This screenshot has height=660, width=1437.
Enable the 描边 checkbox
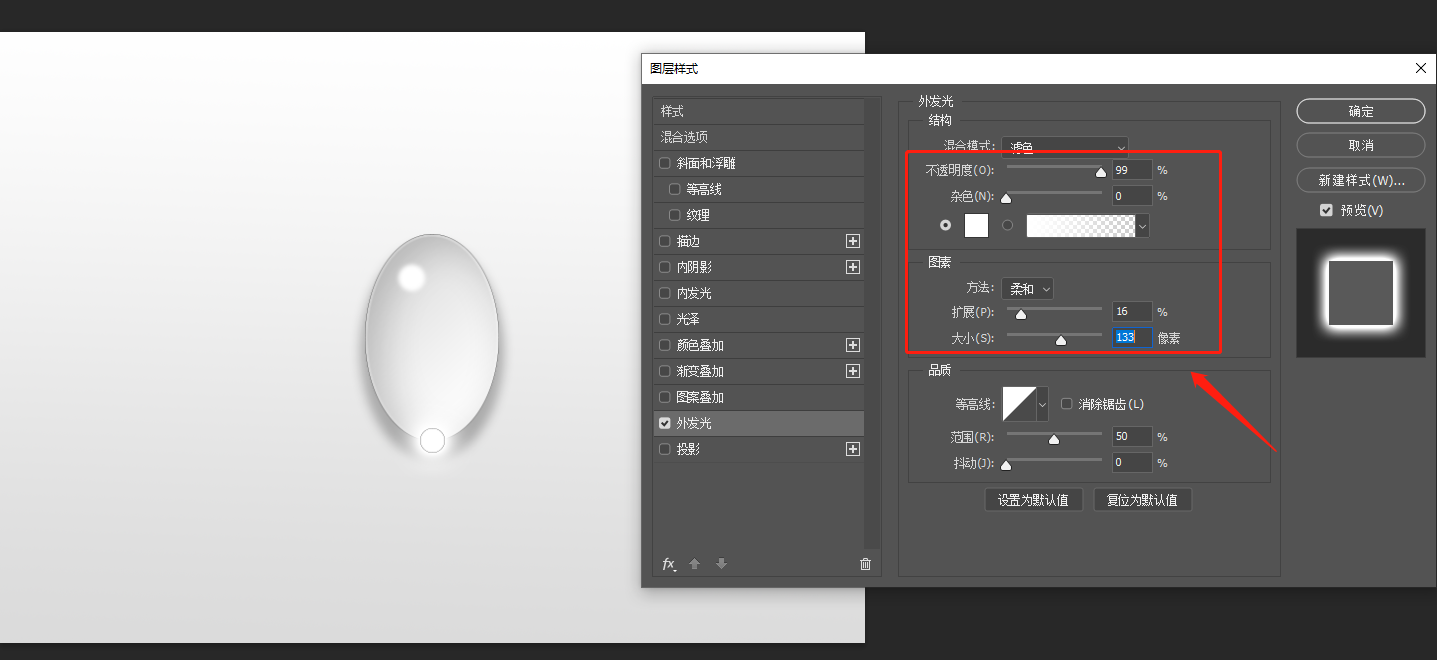[x=665, y=241]
